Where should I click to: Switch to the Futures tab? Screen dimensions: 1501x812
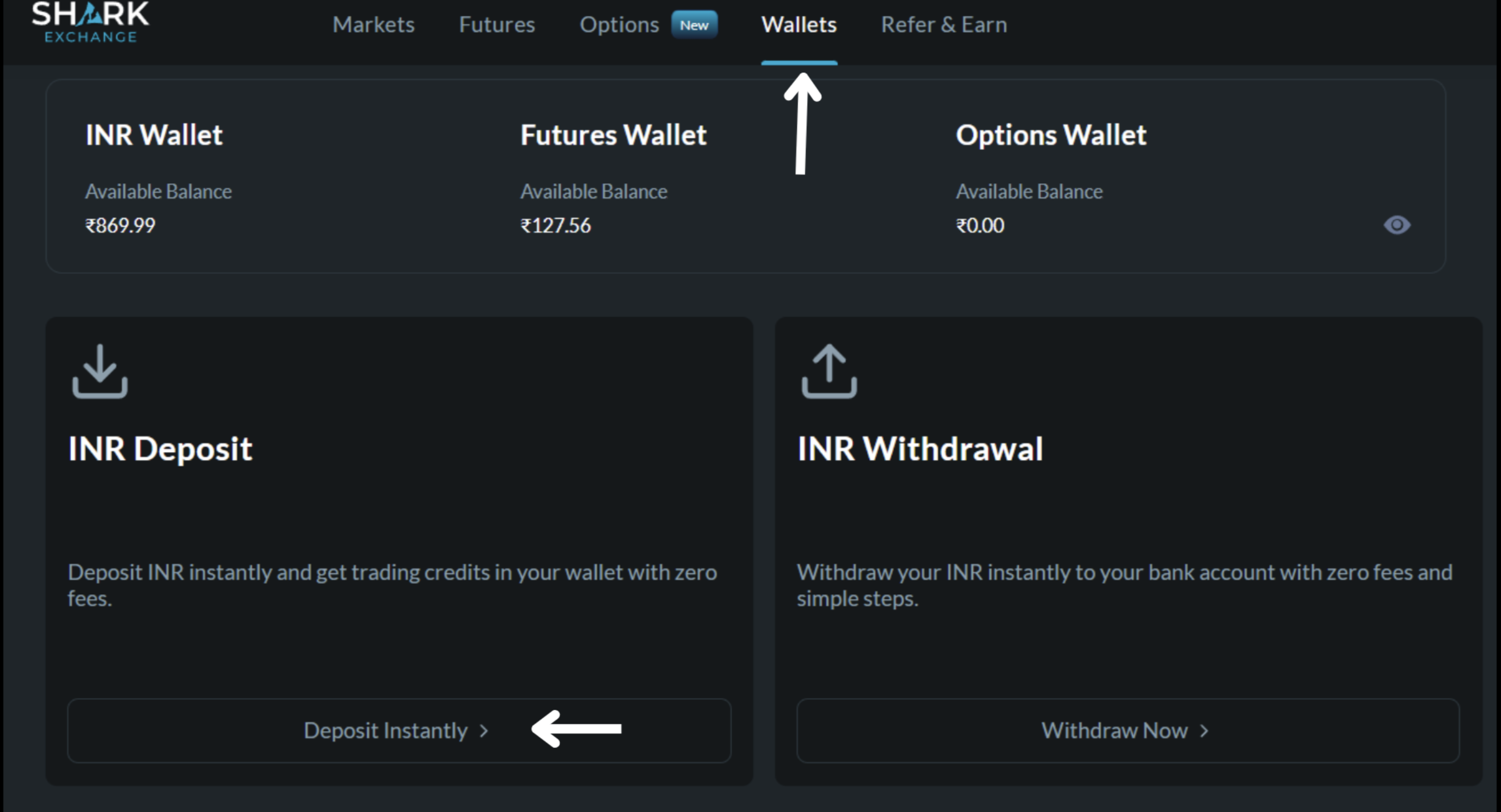[497, 25]
